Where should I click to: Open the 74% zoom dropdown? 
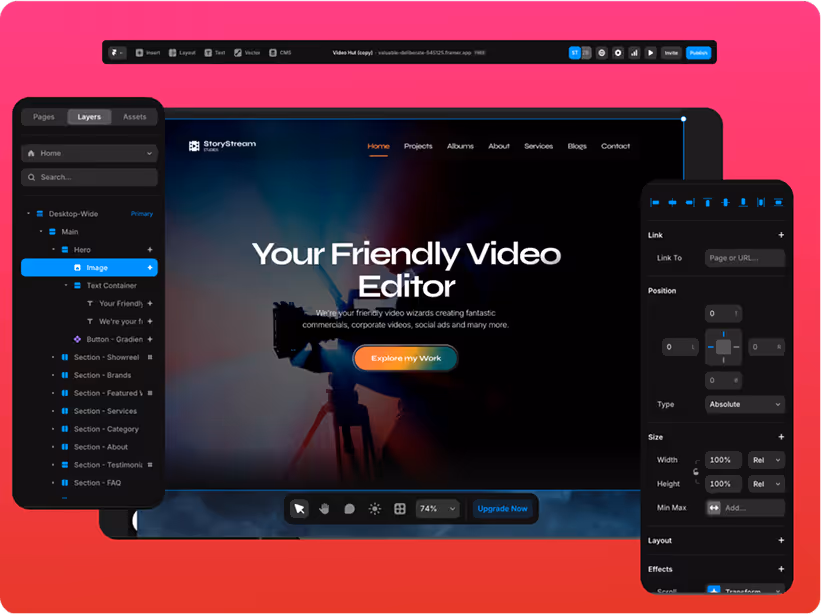(x=437, y=509)
